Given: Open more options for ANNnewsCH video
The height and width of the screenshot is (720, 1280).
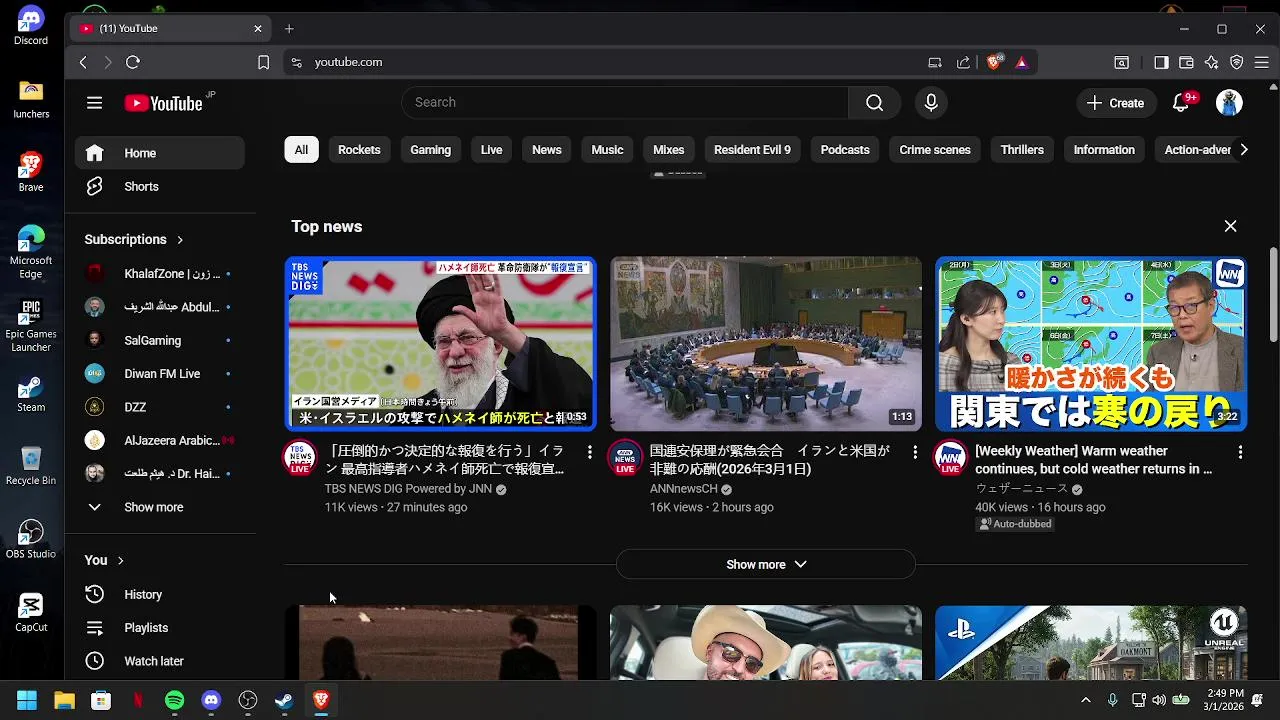Looking at the screenshot, I should point(915,452).
